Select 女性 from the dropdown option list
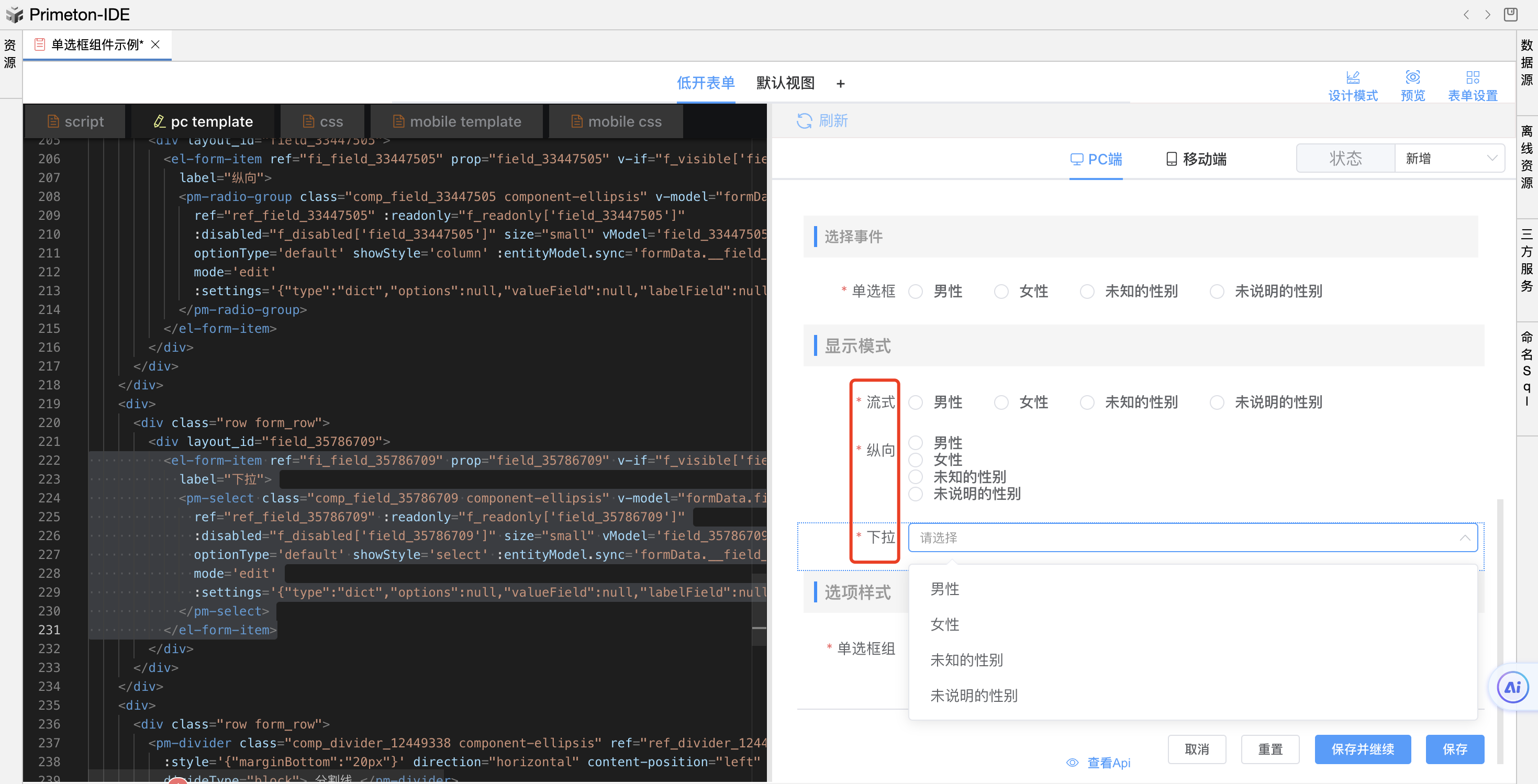 944,624
